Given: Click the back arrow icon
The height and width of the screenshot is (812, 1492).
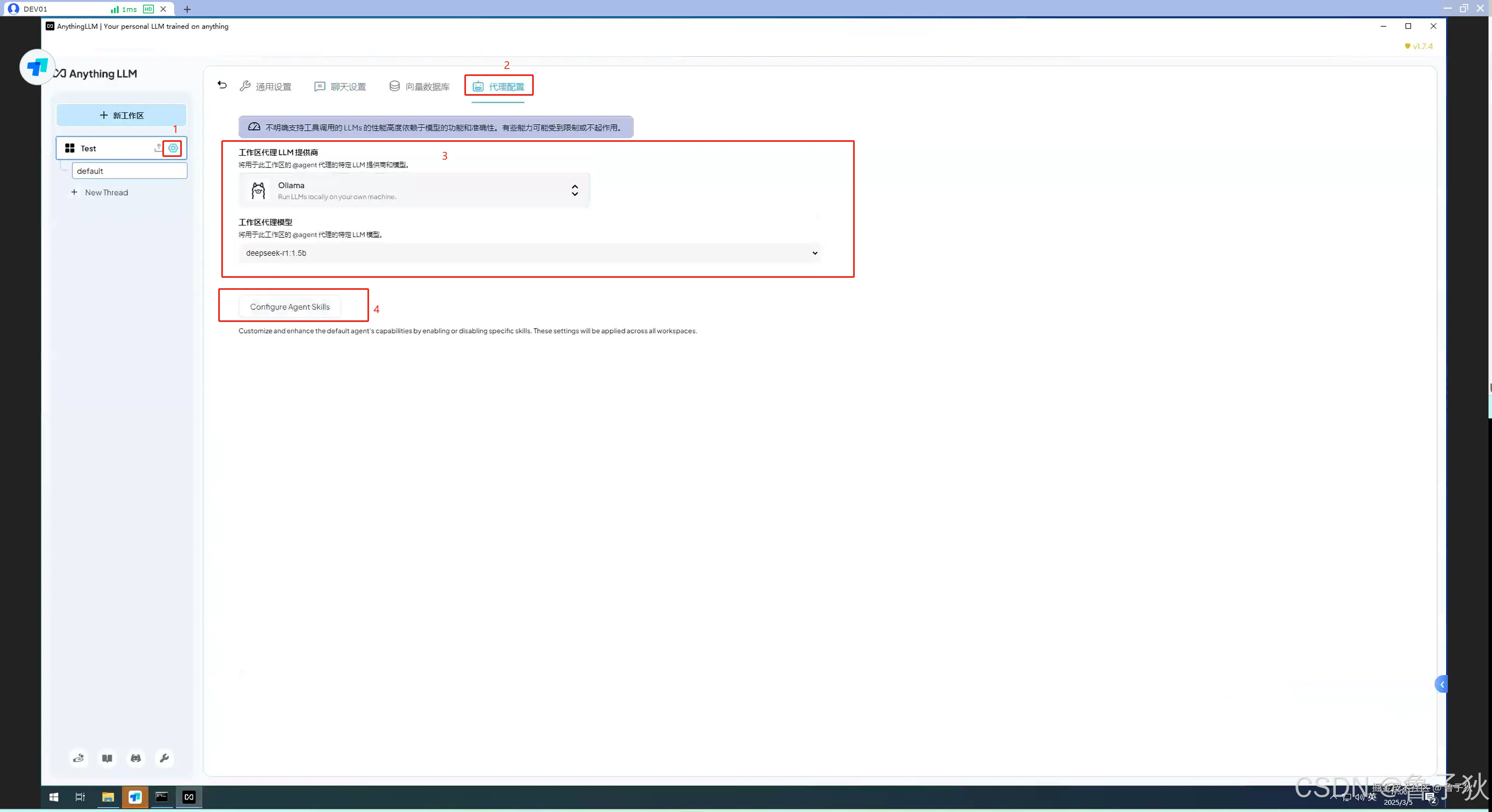Looking at the screenshot, I should point(222,85).
